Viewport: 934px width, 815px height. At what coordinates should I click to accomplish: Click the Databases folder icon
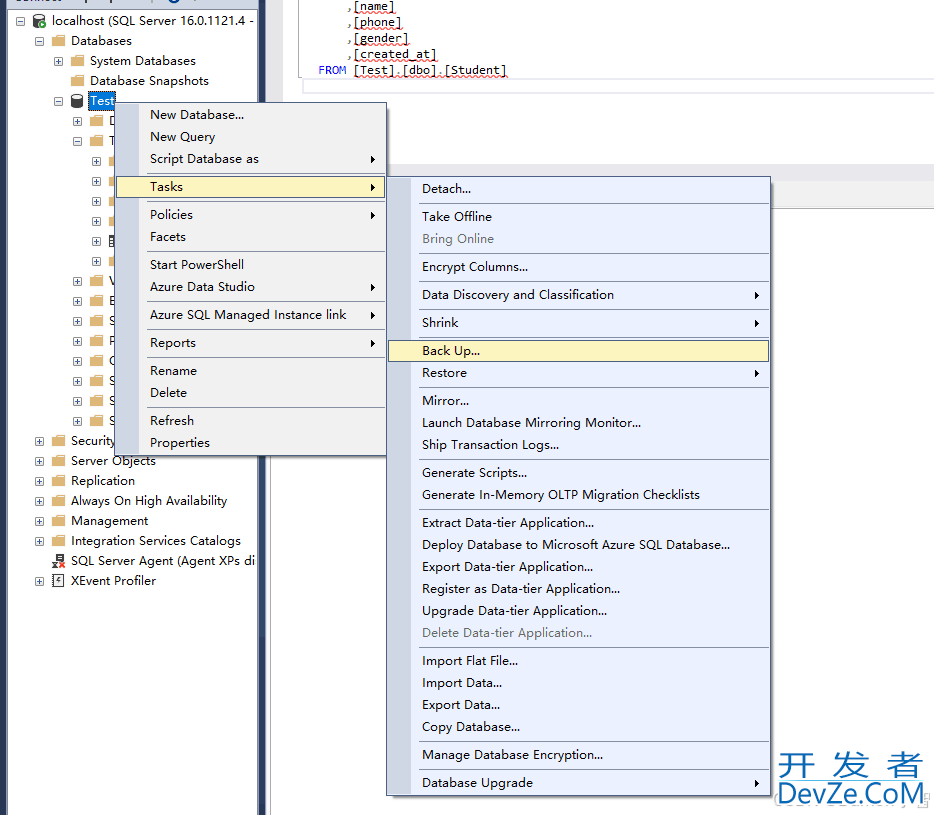click(x=58, y=41)
